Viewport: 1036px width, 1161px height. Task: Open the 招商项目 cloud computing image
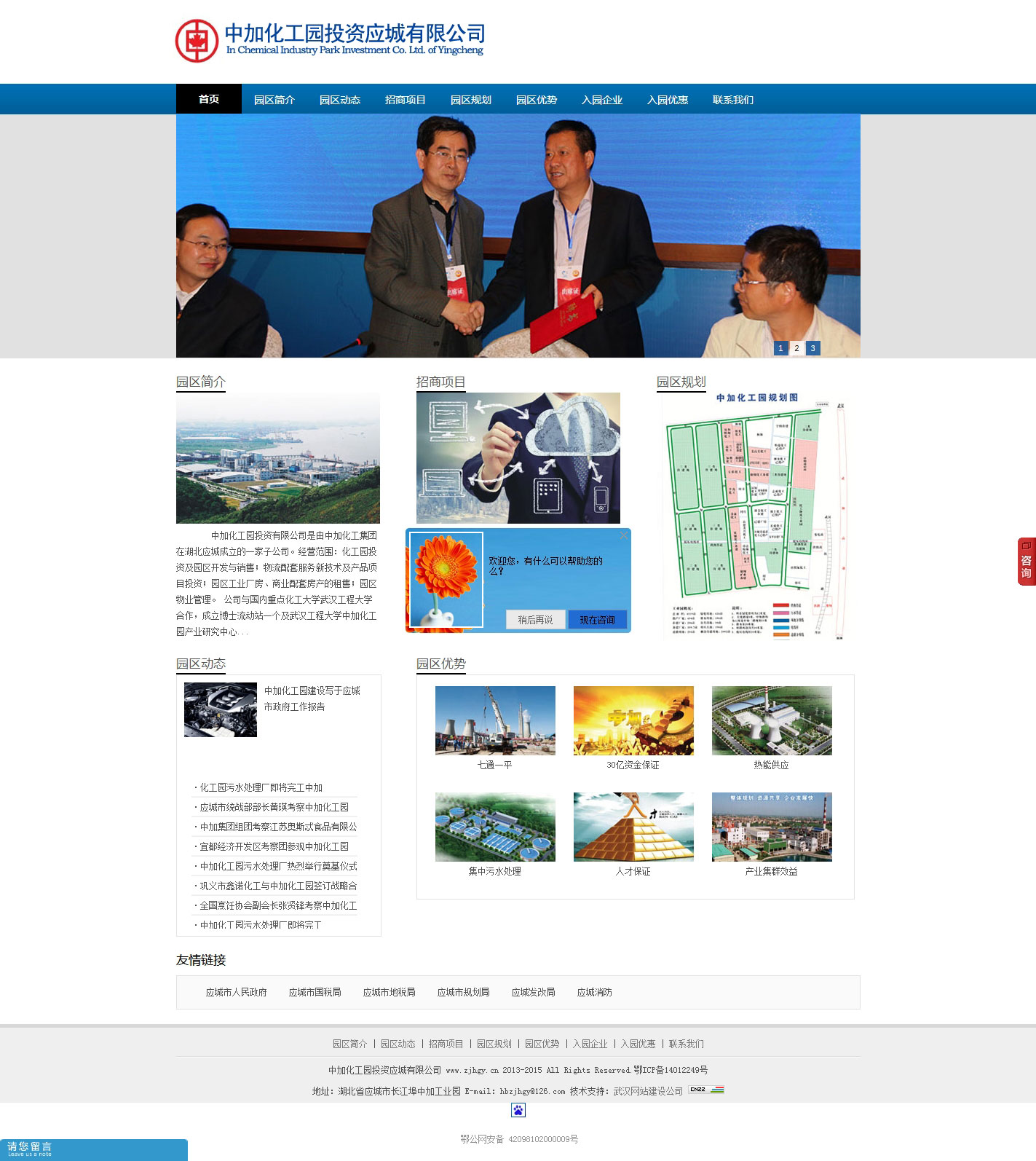click(518, 458)
